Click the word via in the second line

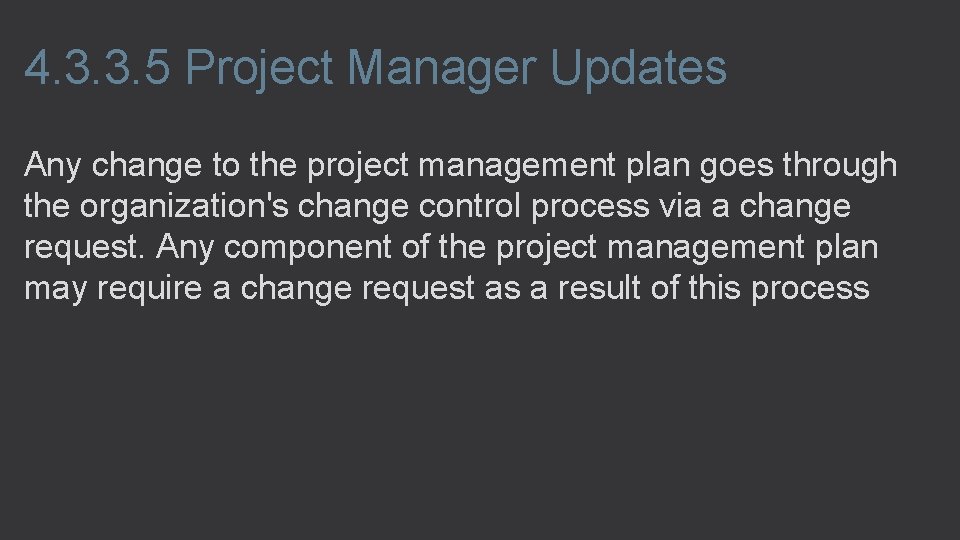(680, 206)
